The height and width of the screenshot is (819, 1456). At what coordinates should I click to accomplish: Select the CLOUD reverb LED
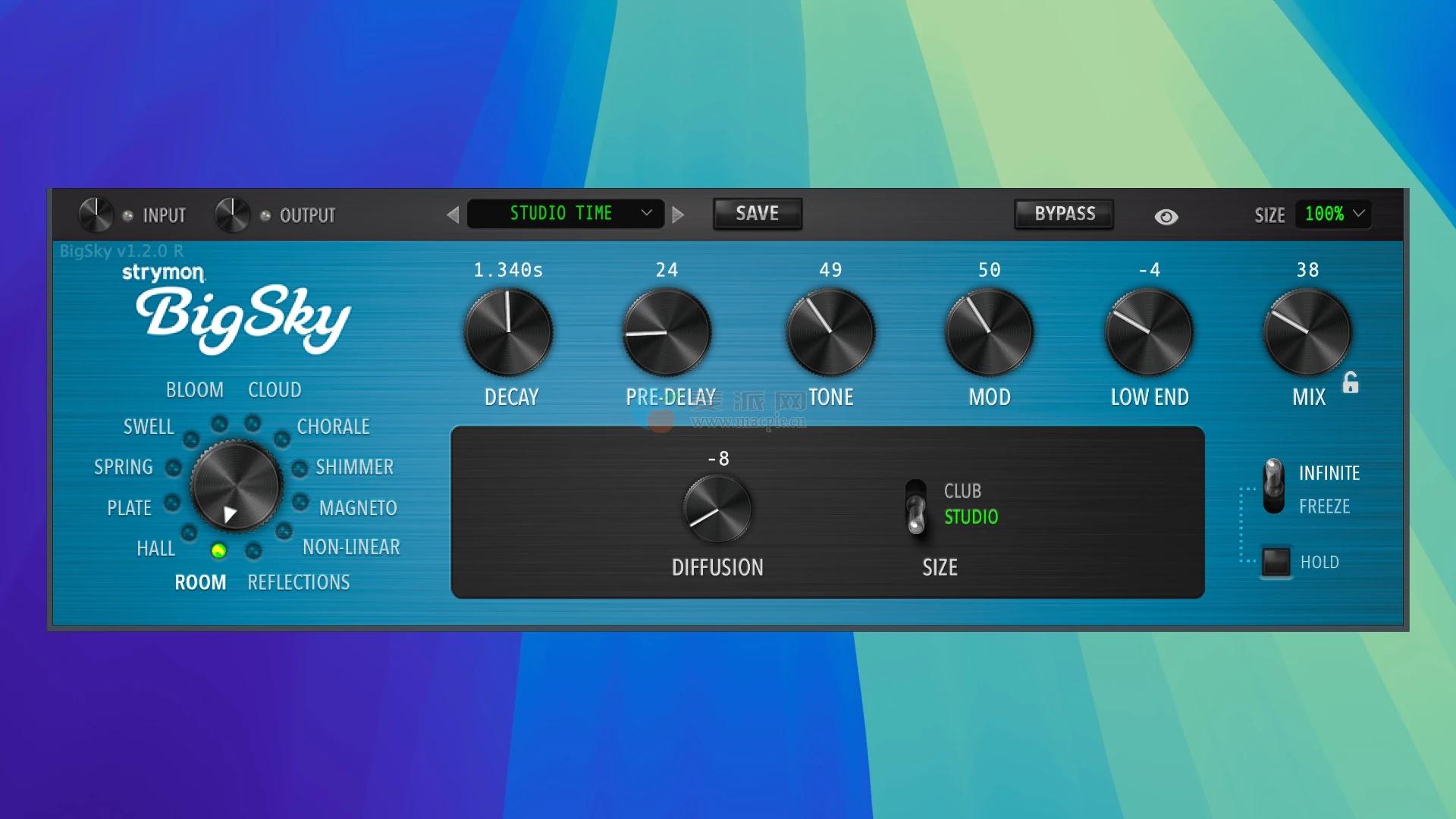pyautogui.click(x=253, y=423)
